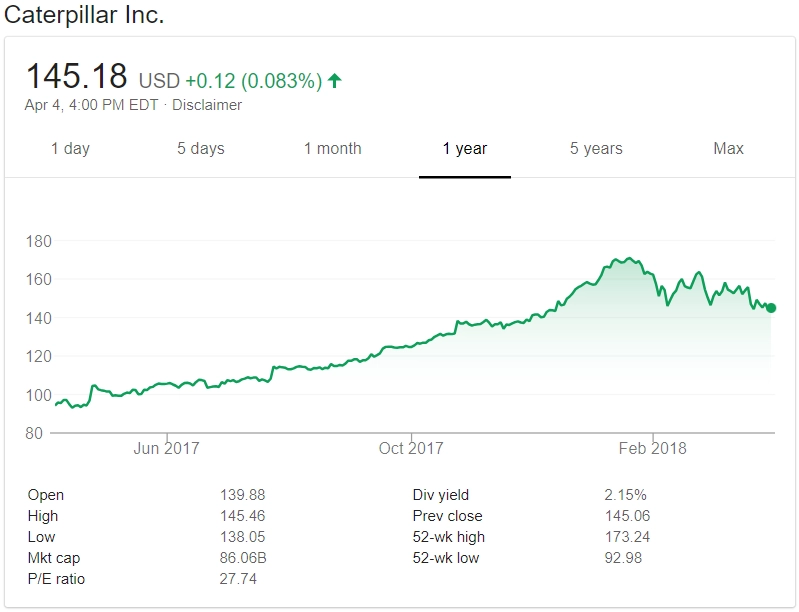799x612 pixels.
Task: Click the Oct 2017 axis label
Action: (411, 448)
